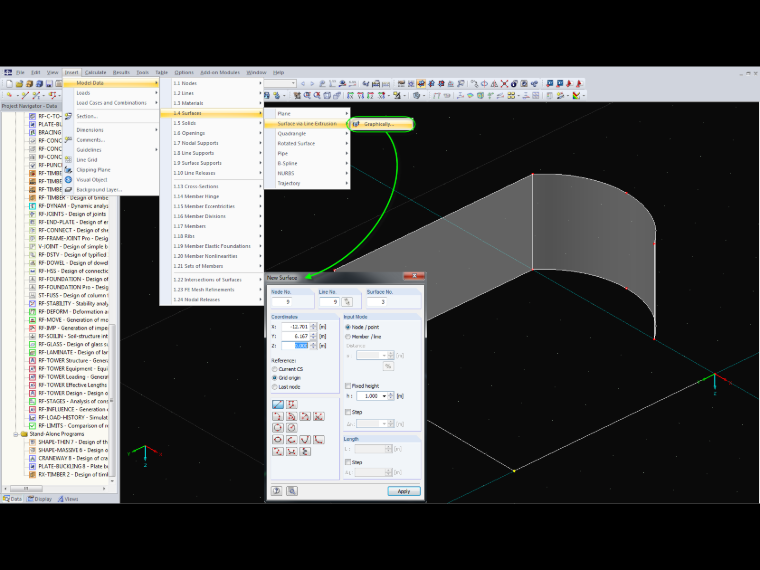Select the parabola tool in New Surface
Screen dimensions: 760x570
click(305, 440)
